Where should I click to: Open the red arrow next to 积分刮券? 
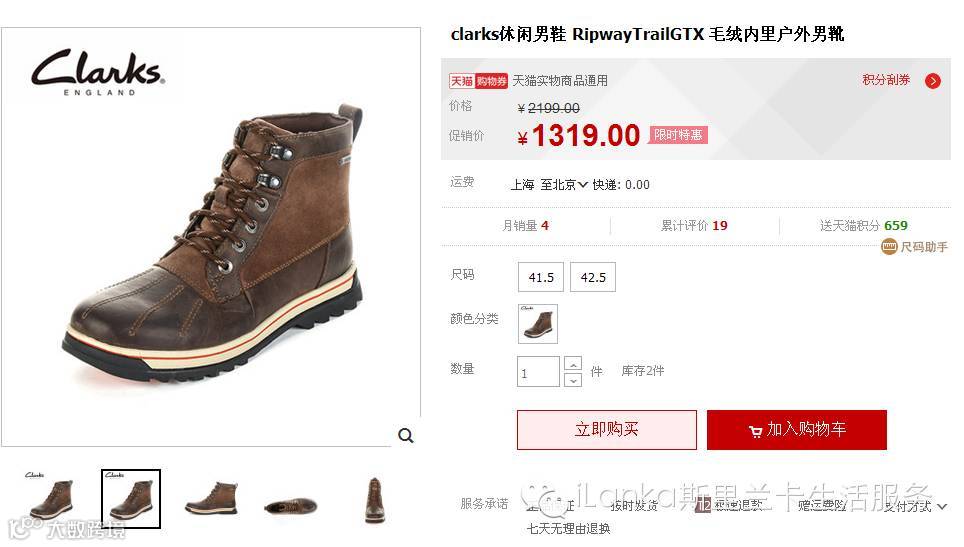tap(933, 81)
